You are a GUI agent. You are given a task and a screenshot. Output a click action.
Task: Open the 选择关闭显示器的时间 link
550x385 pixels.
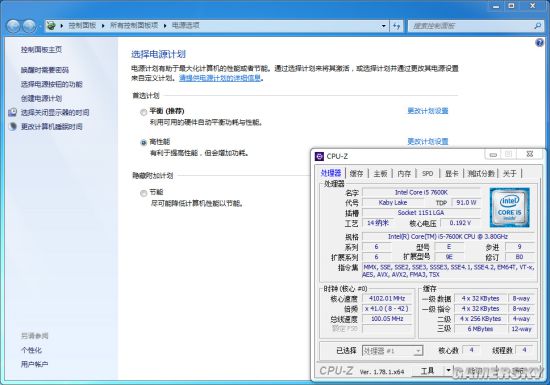55,112
